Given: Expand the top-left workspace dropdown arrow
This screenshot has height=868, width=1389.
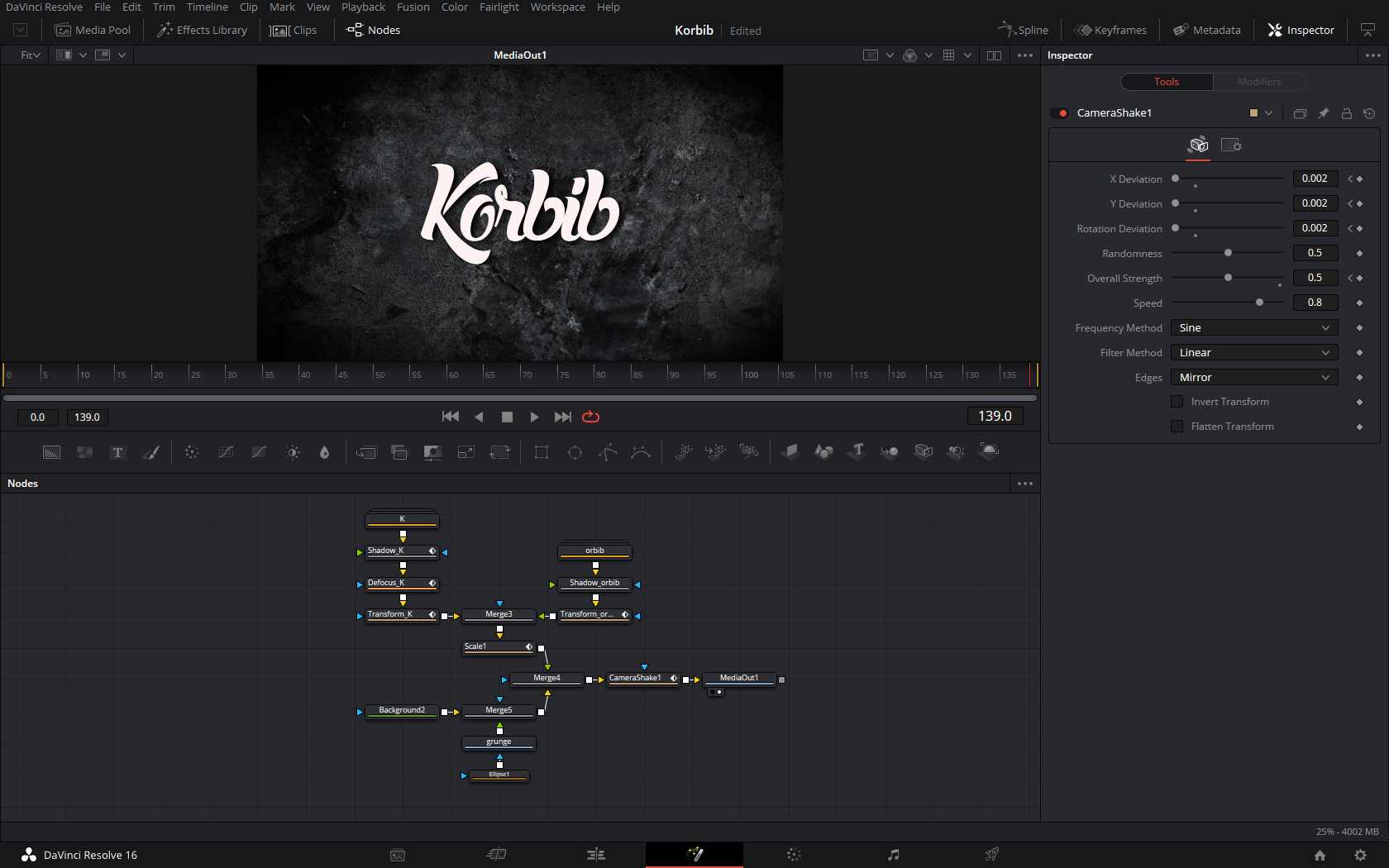Looking at the screenshot, I should tap(21, 30).
